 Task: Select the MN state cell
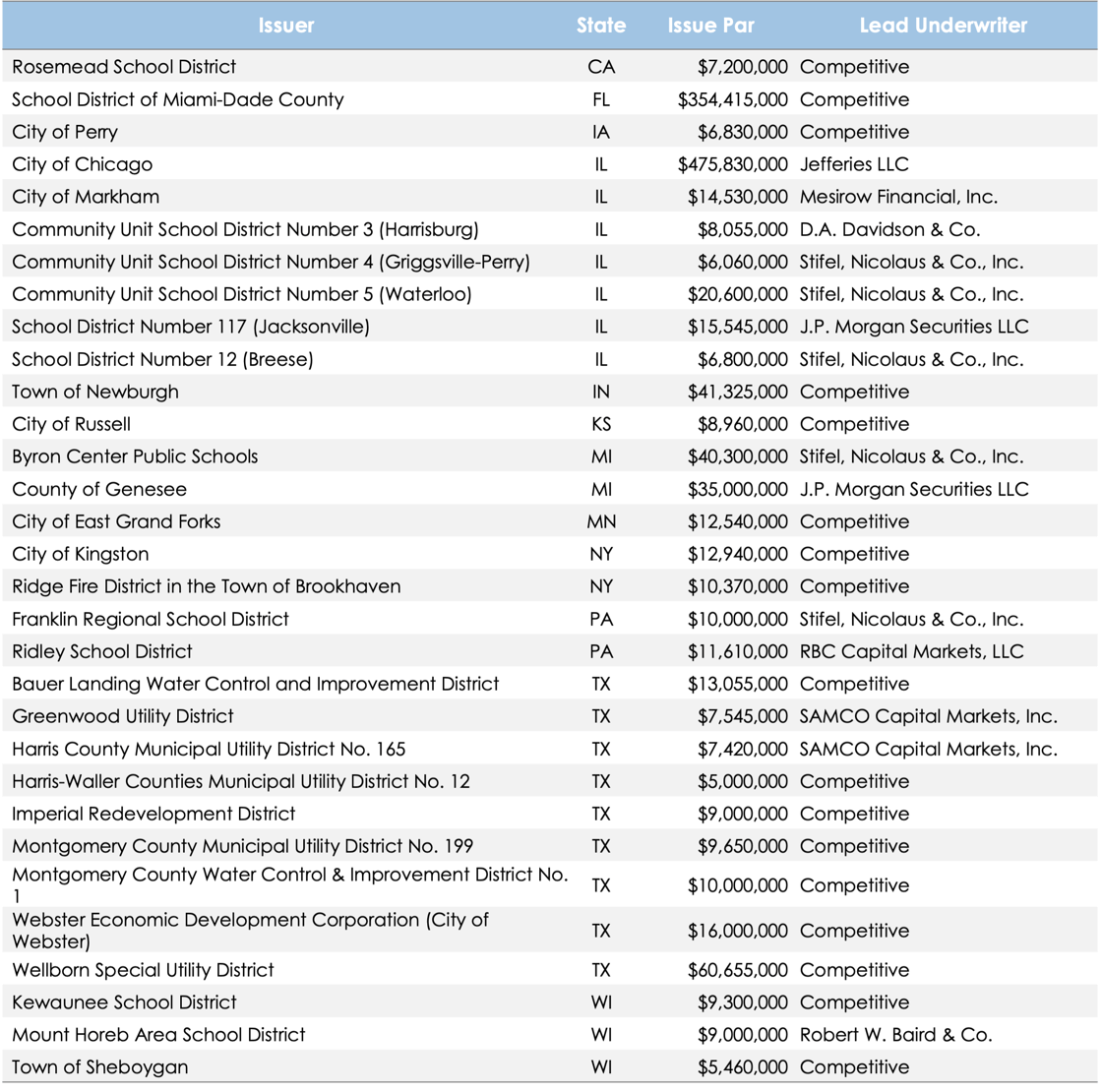coord(600,521)
